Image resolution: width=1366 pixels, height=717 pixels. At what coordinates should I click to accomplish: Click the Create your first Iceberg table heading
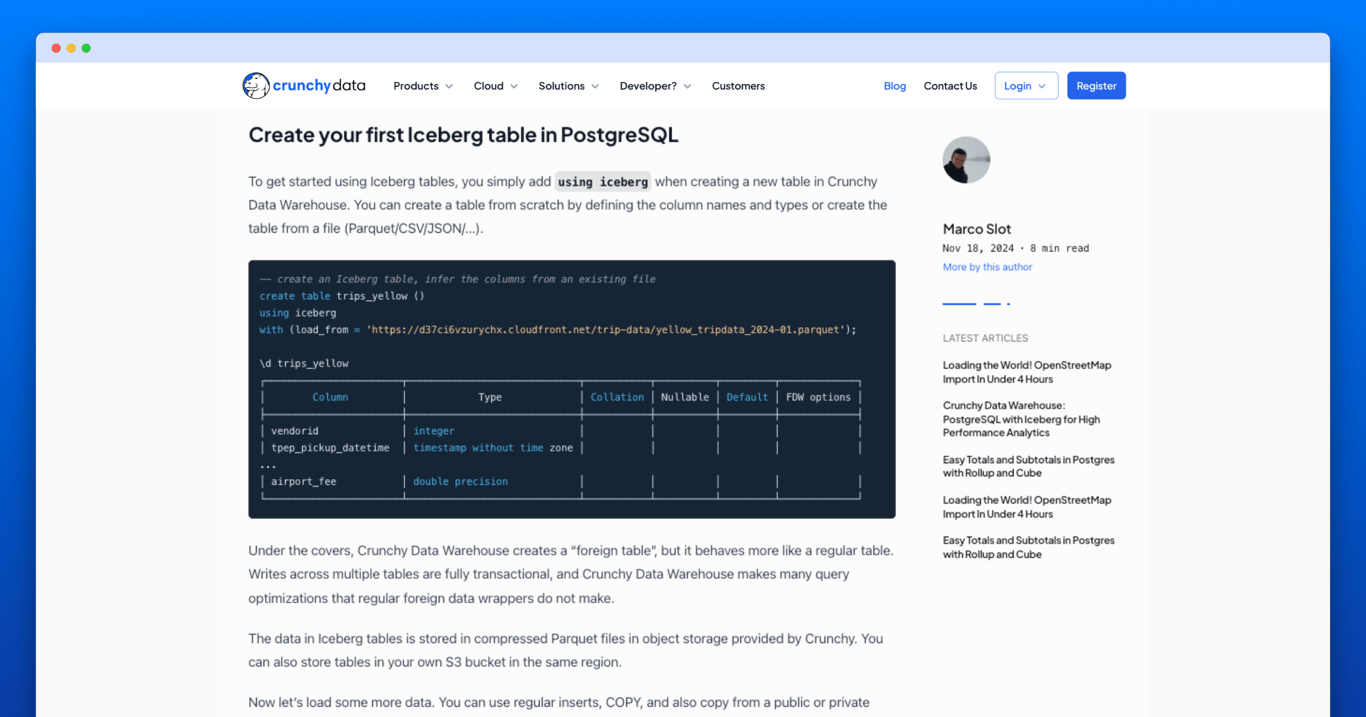(463, 134)
